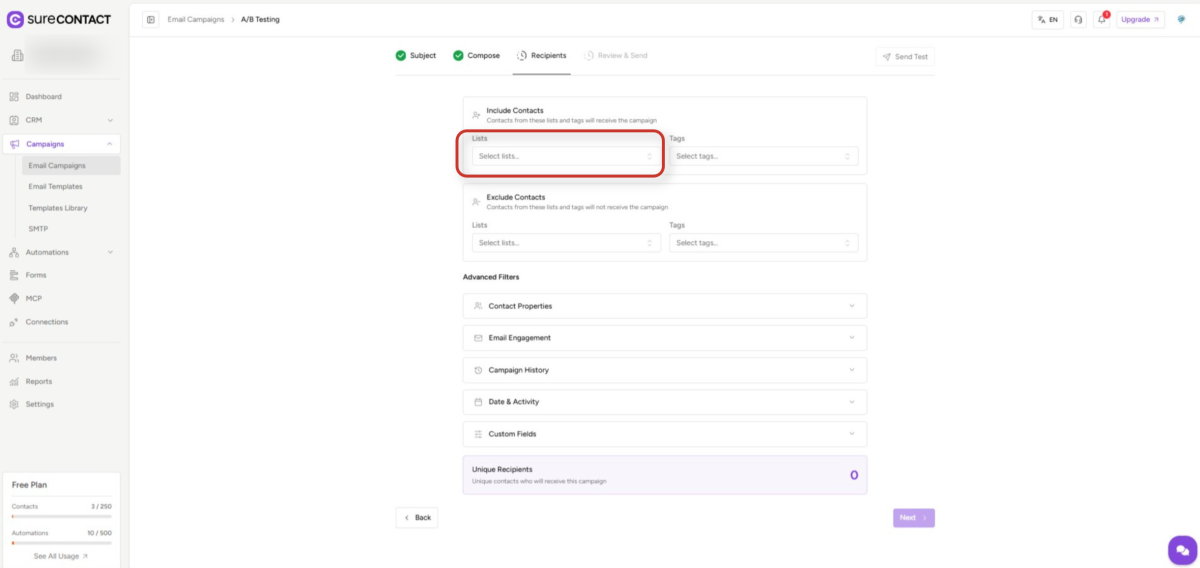Screen dimensions: 1200x568
Task: Expand the Date & Activity filter
Action: click(665, 402)
